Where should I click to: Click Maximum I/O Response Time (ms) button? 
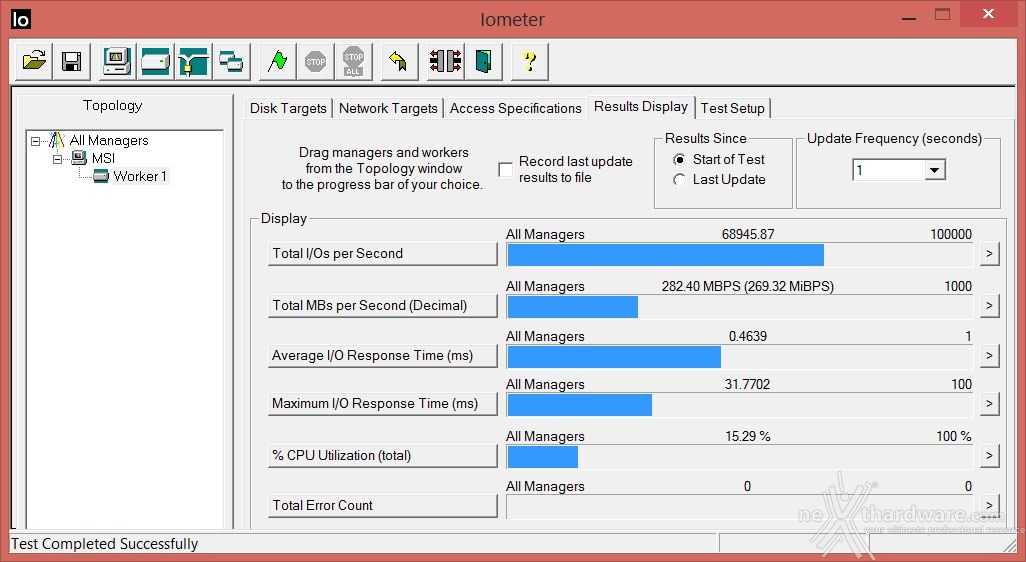(383, 404)
